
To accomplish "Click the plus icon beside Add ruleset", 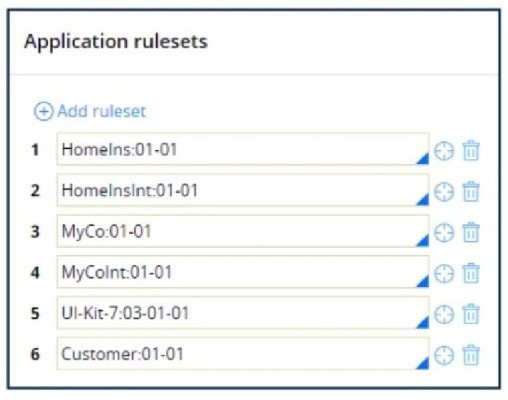I will [43, 111].
